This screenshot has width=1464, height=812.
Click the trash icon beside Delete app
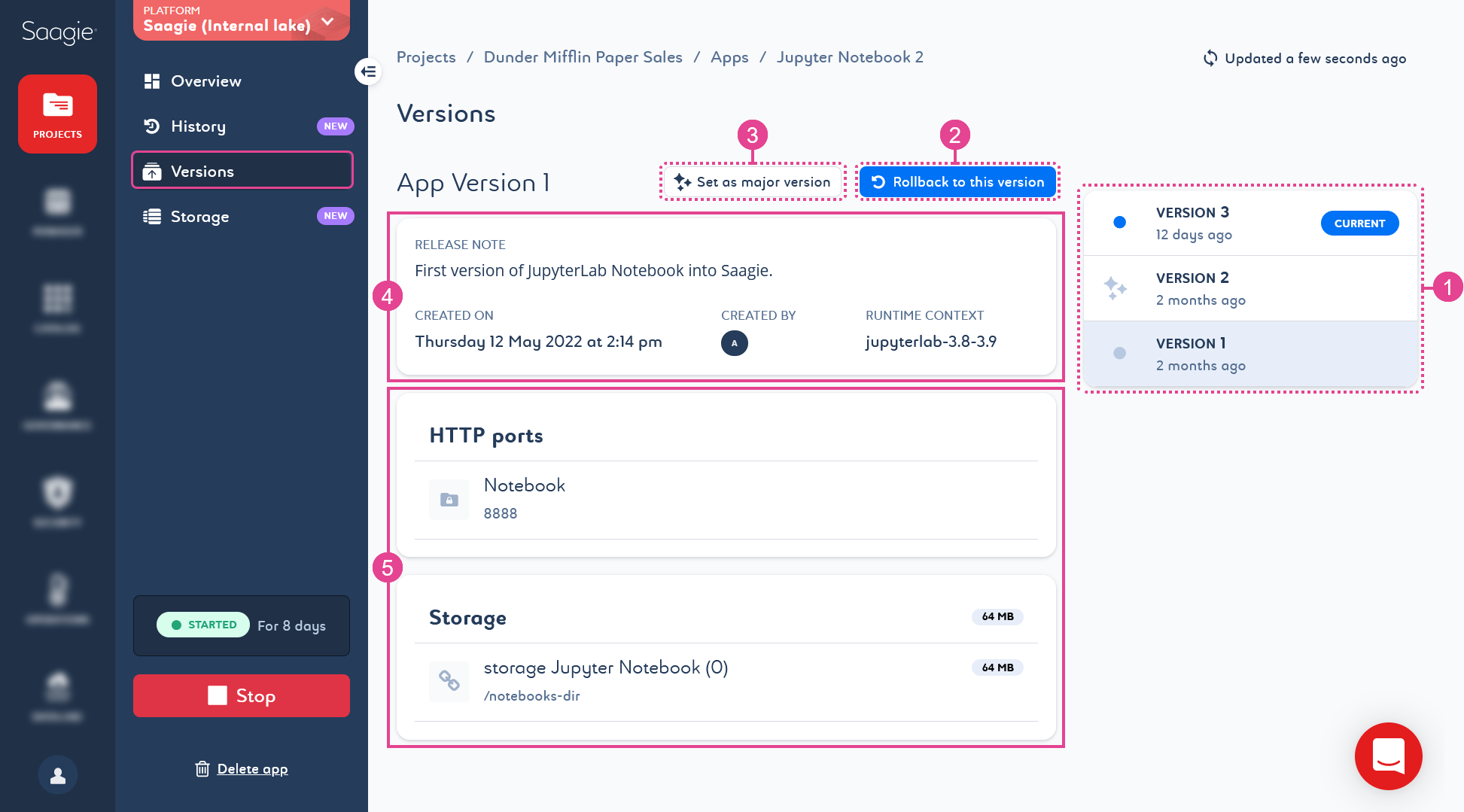(x=202, y=769)
